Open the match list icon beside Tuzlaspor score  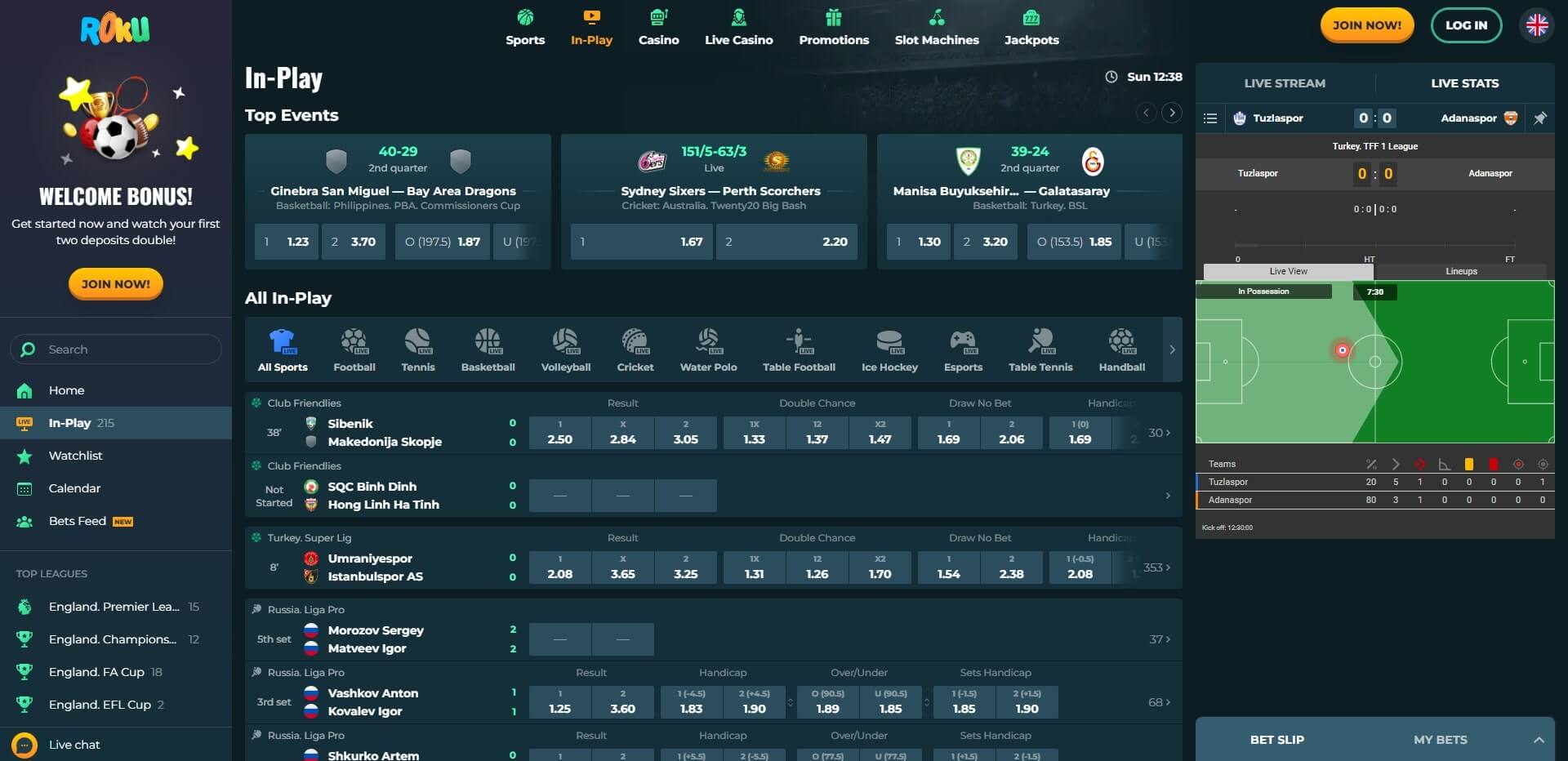1211,118
